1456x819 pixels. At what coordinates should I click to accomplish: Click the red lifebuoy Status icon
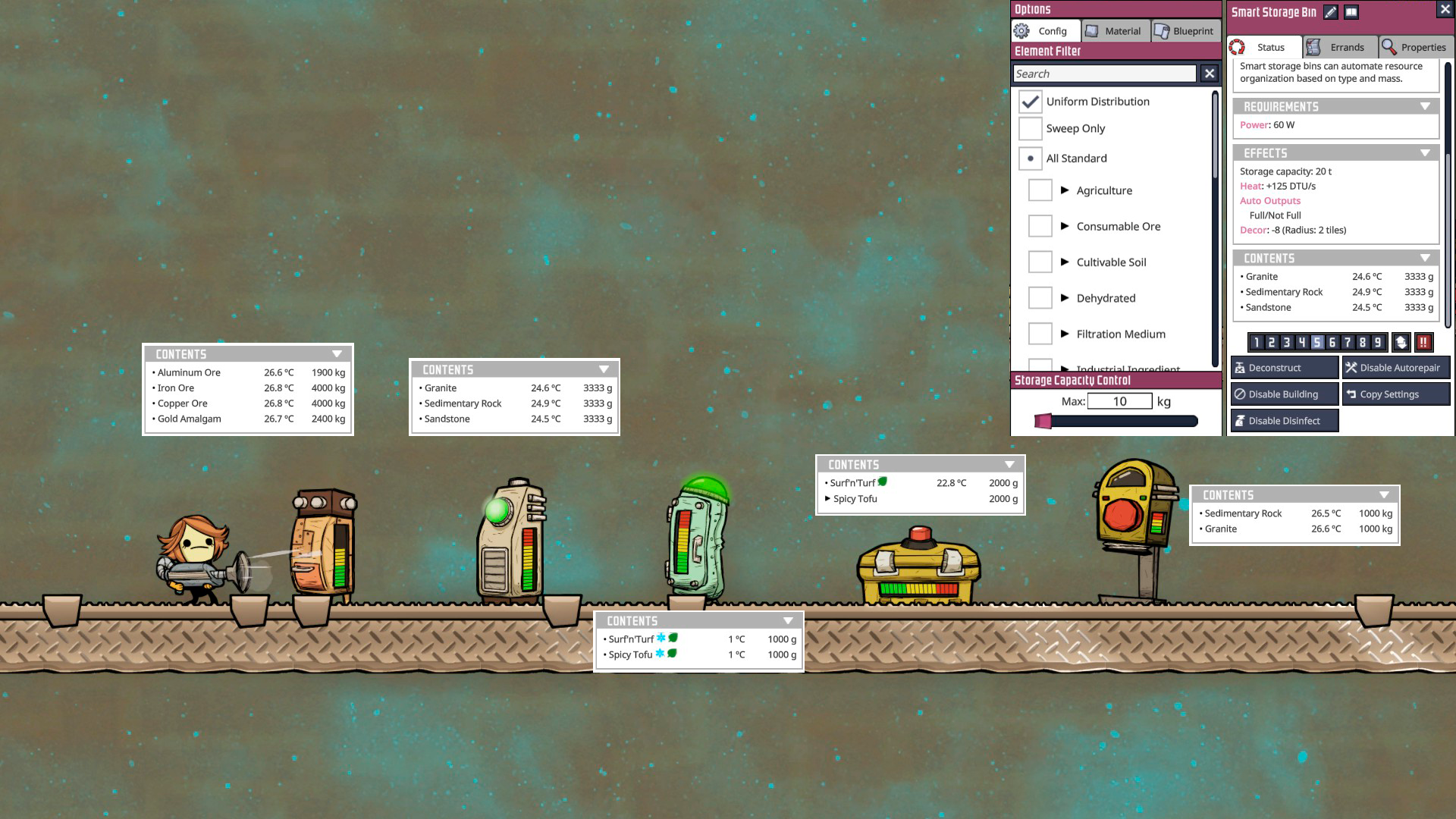pos(1238,47)
